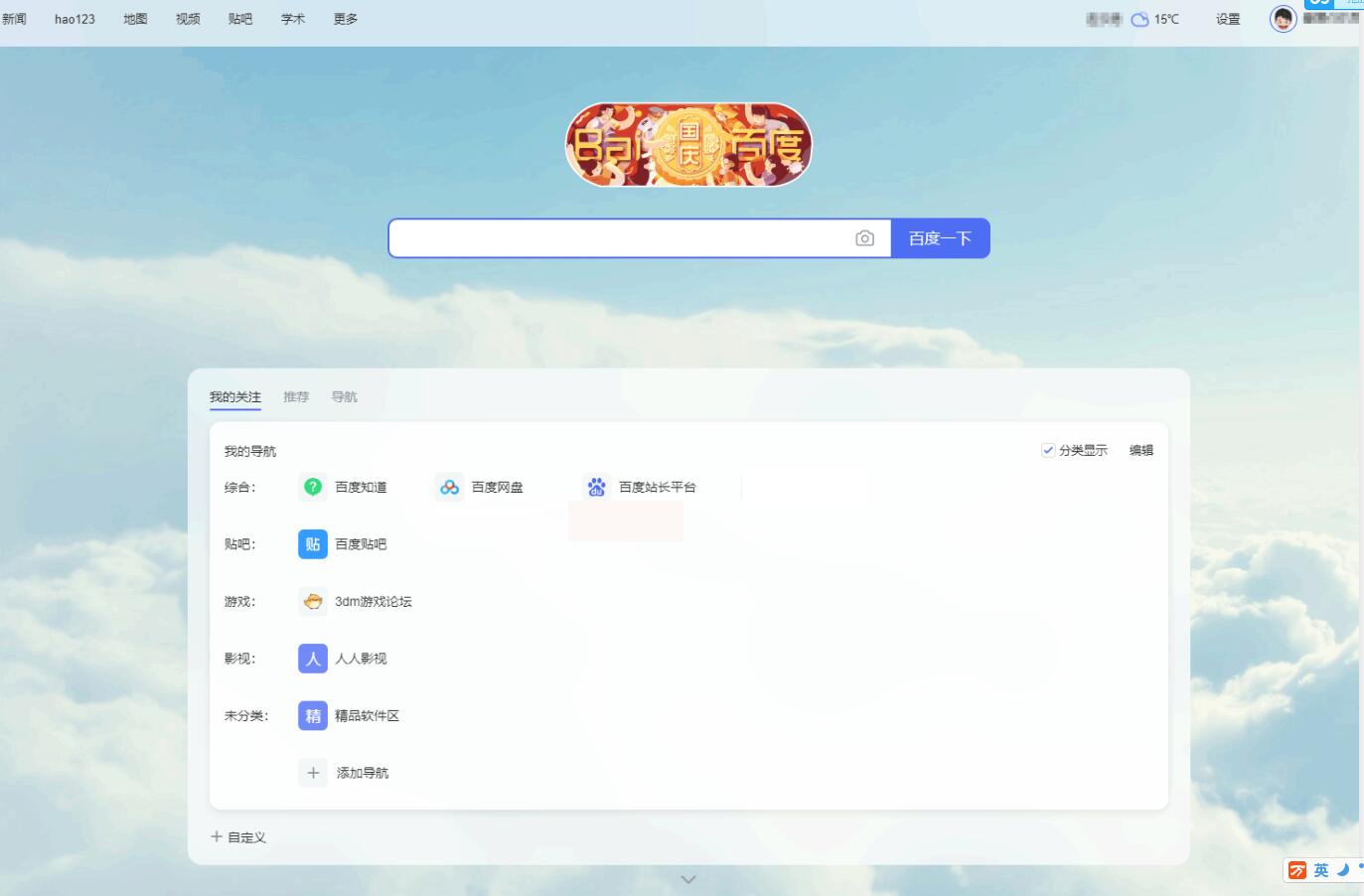
Task: Open the 更多 menu in top navigation
Action: (x=346, y=19)
